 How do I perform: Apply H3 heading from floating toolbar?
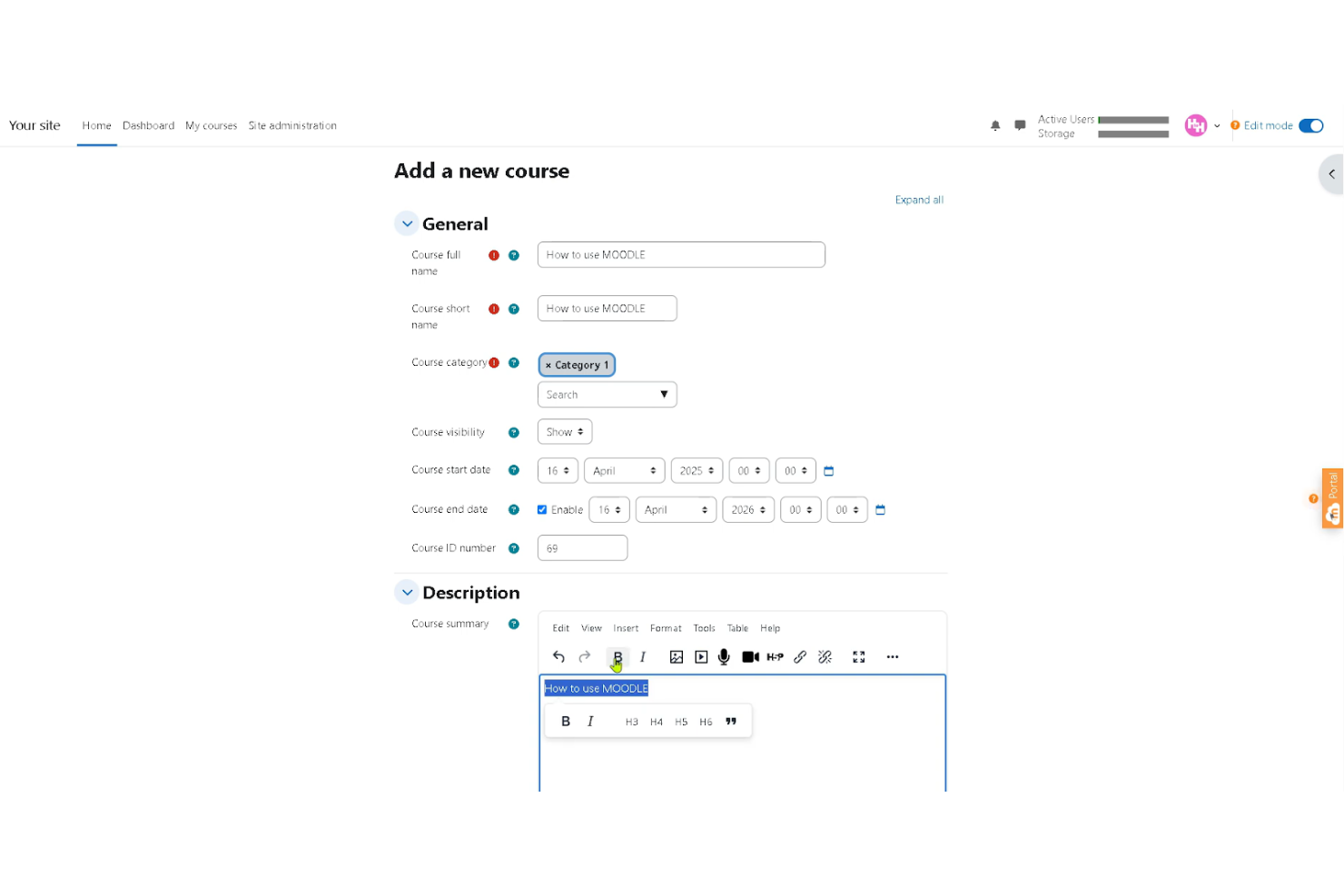[x=632, y=722]
